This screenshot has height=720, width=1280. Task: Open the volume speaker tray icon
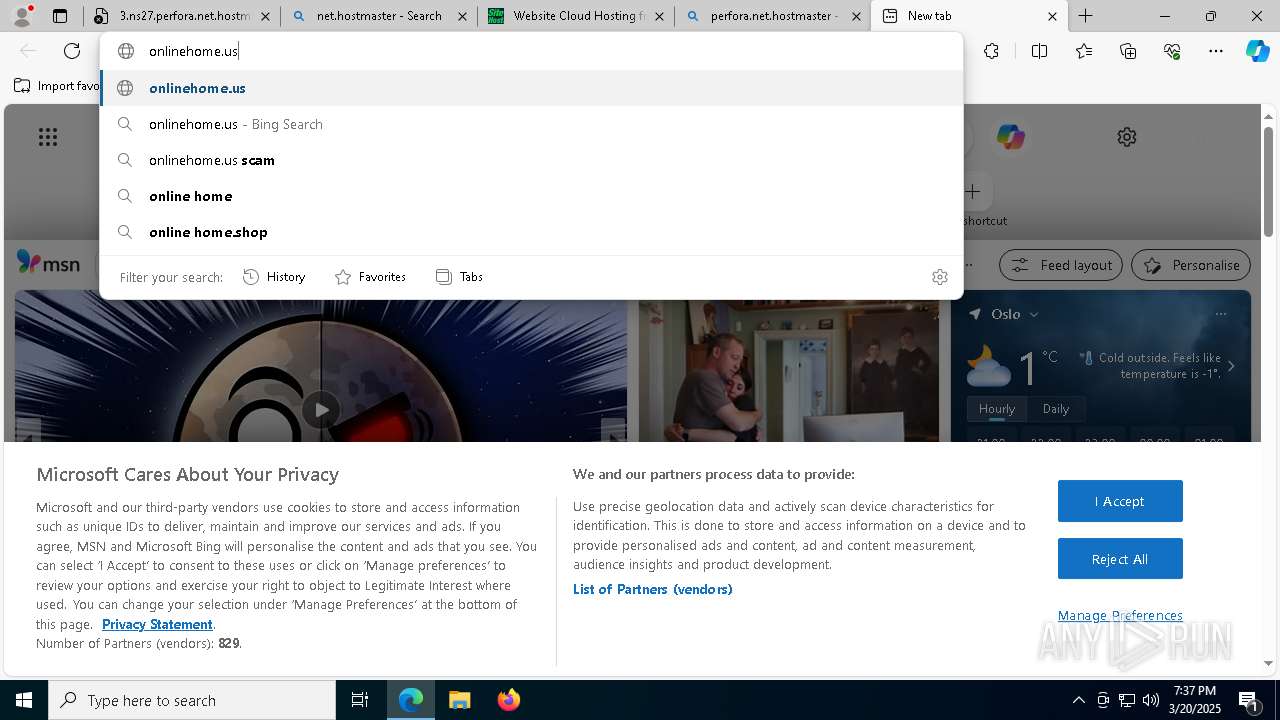(x=1150, y=700)
